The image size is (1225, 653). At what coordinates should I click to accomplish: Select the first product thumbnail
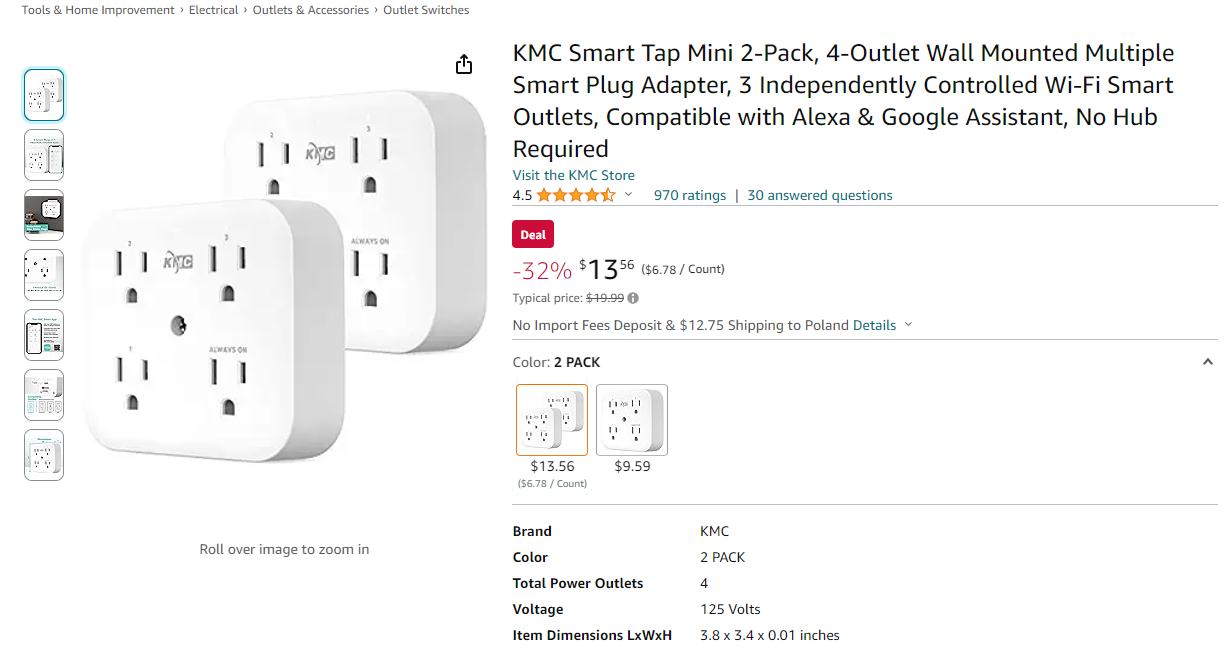[x=44, y=95]
